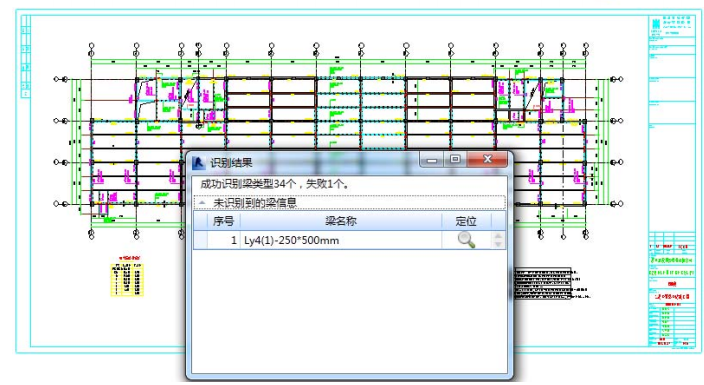Click the 定位 column header

point(466,221)
